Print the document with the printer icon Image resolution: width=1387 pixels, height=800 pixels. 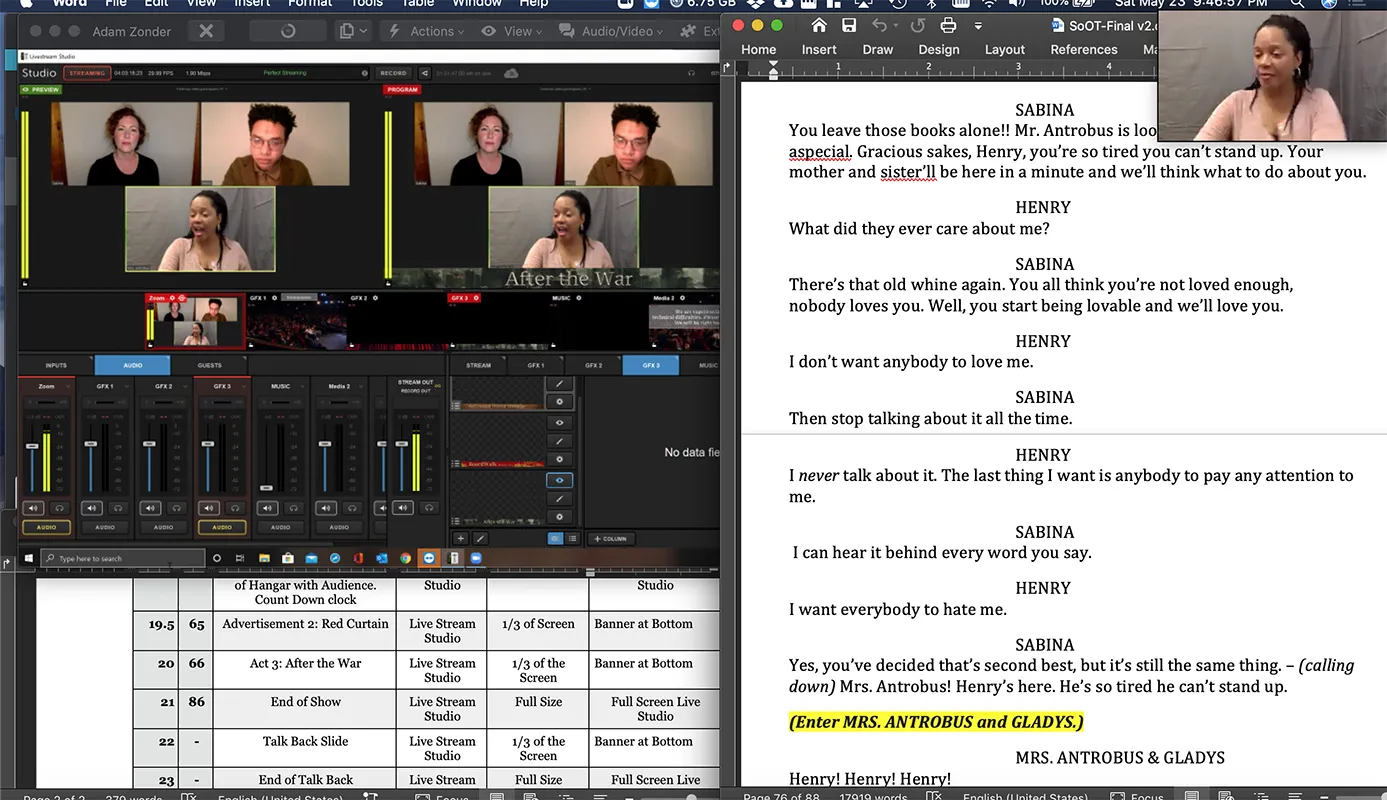947,25
